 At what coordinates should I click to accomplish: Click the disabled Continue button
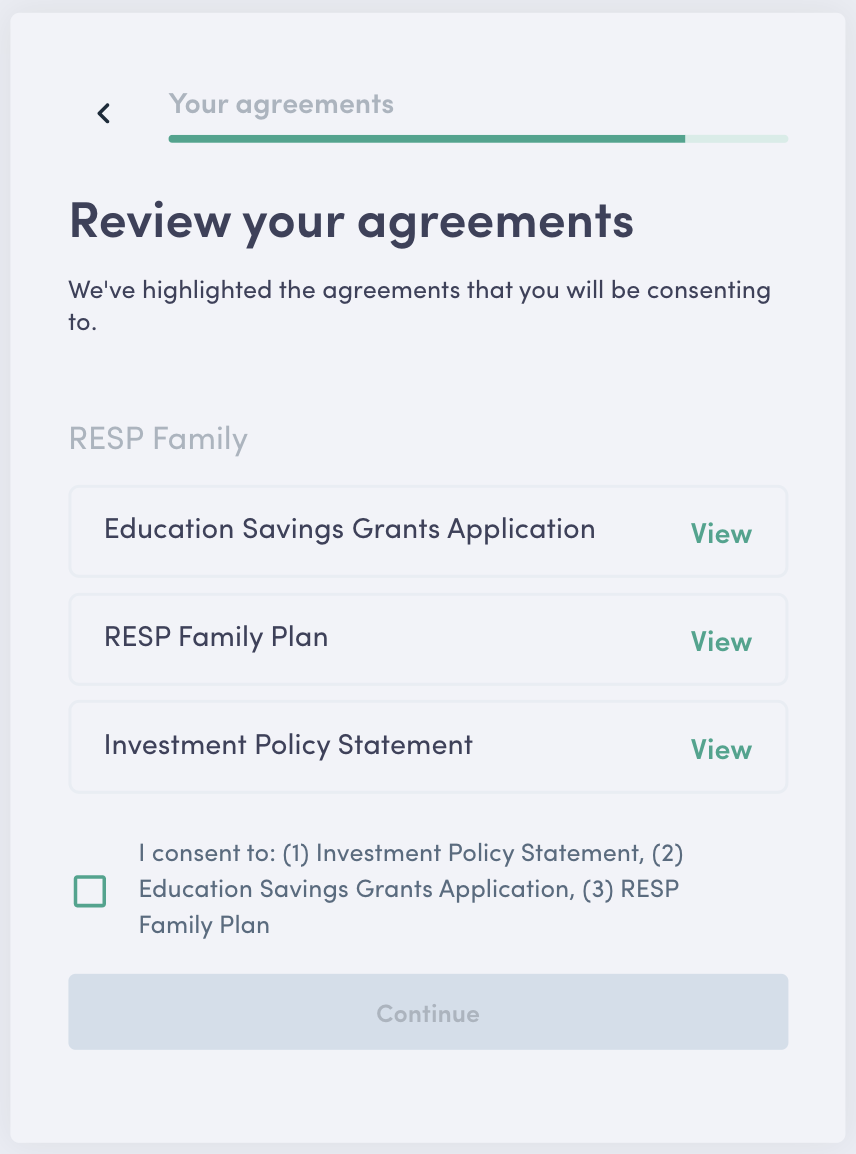428,1012
